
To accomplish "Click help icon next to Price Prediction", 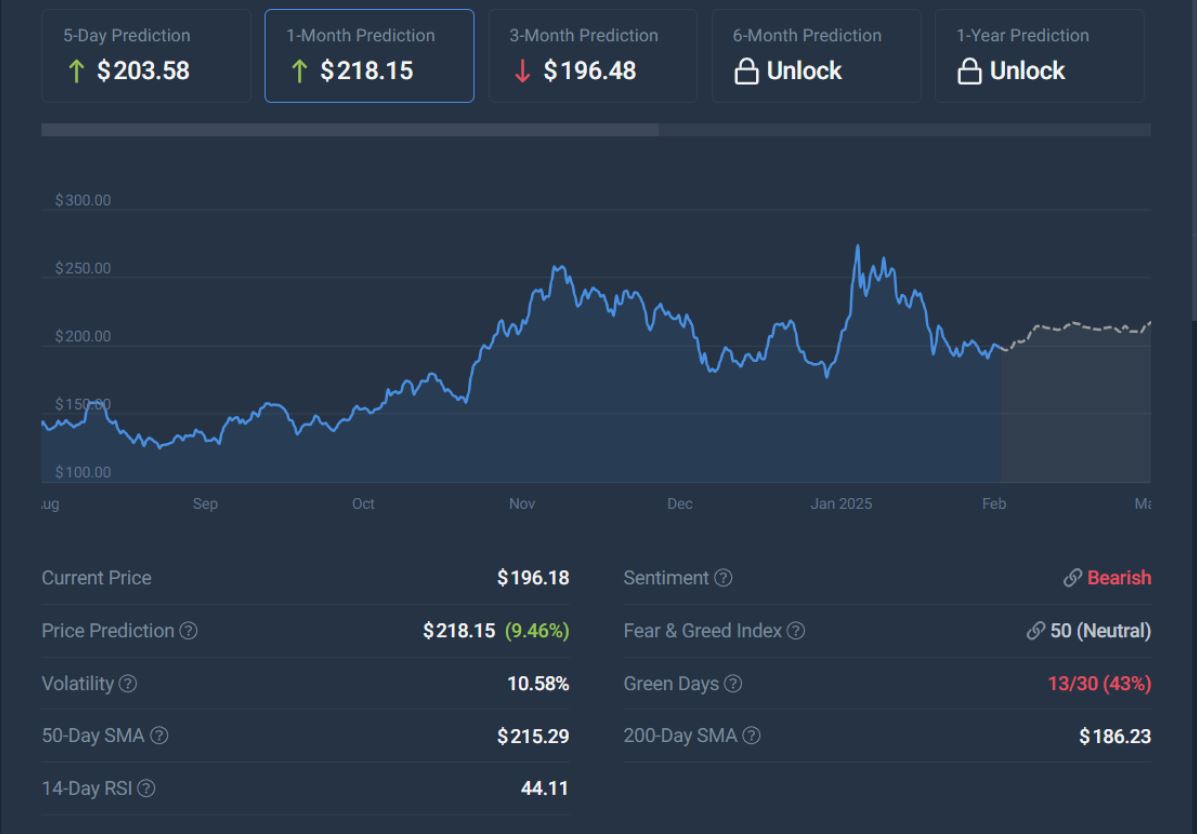I will pyautogui.click(x=188, y=631).
